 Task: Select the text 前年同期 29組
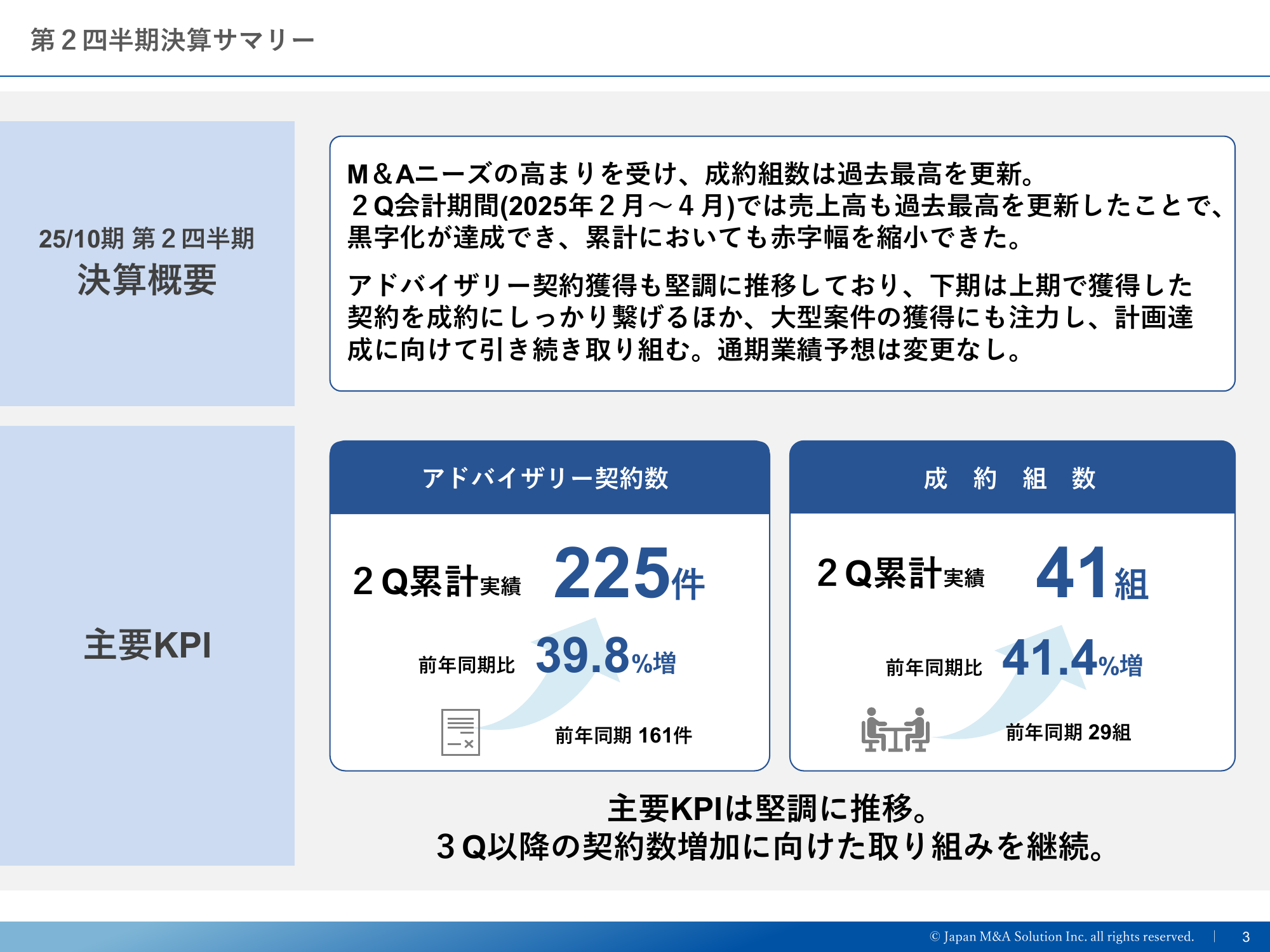click(x=1069, y=732)
